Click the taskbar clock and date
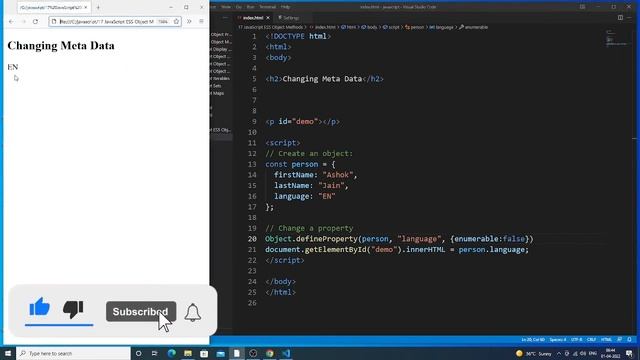The width and height of the screenshot is (640, 360). [x=611, y=353]
